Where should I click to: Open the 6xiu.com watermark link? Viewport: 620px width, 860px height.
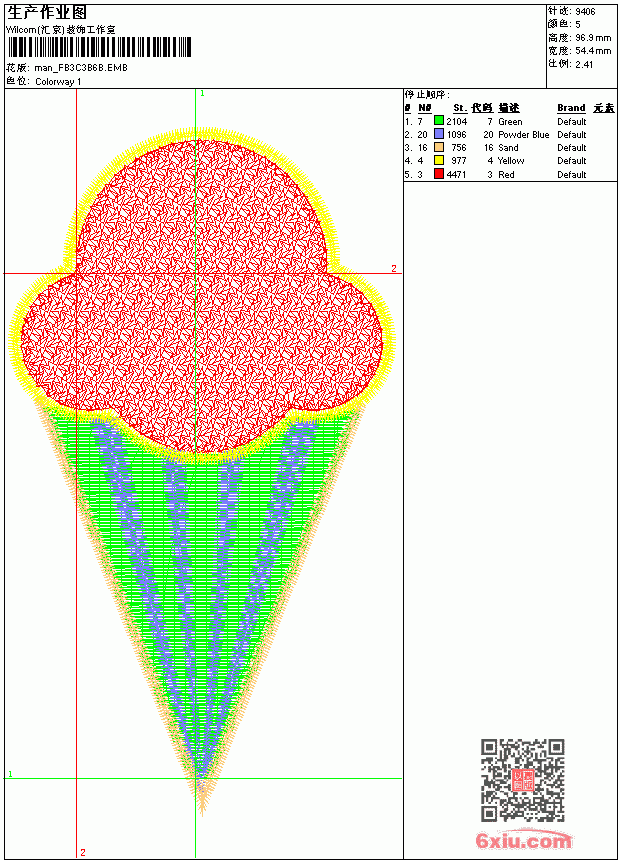pos(523,840)
